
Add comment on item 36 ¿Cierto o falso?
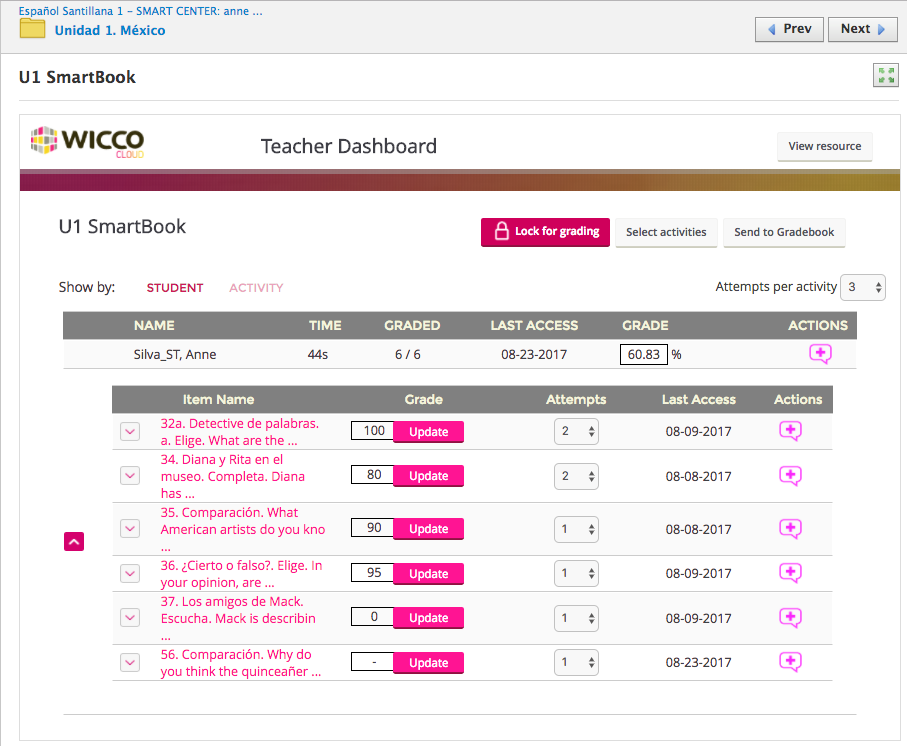click(790, 573)
